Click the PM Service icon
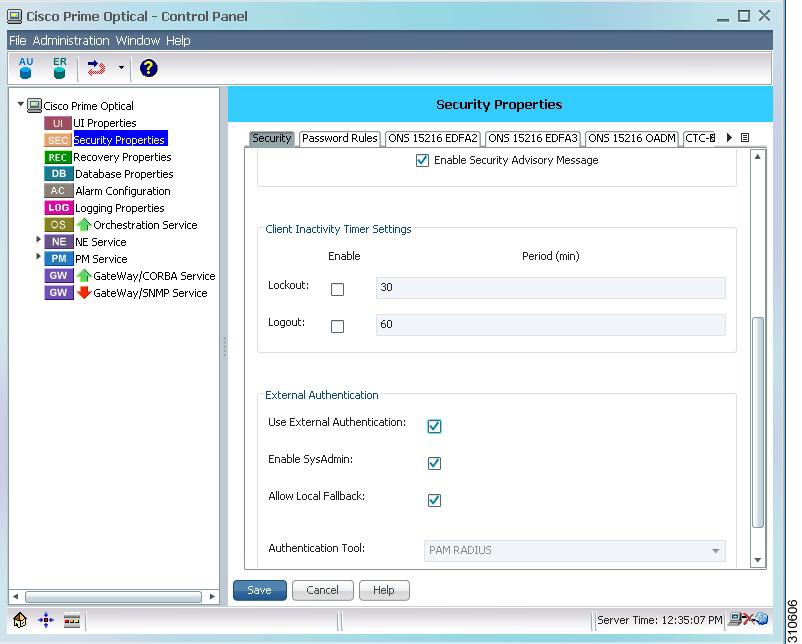The height and width of the screenshot is (644, 802). tap(58, 259)
